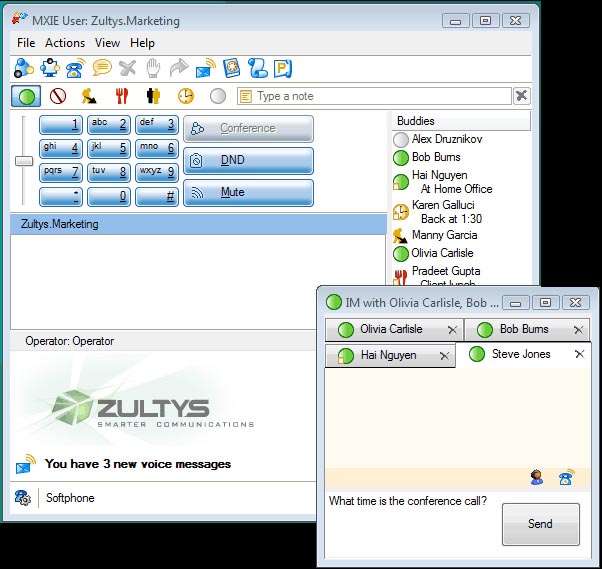Click the contact person icon in IM window
Image resolution: width=602 pixels, height=569 pixels.
[x=537, y=478]
